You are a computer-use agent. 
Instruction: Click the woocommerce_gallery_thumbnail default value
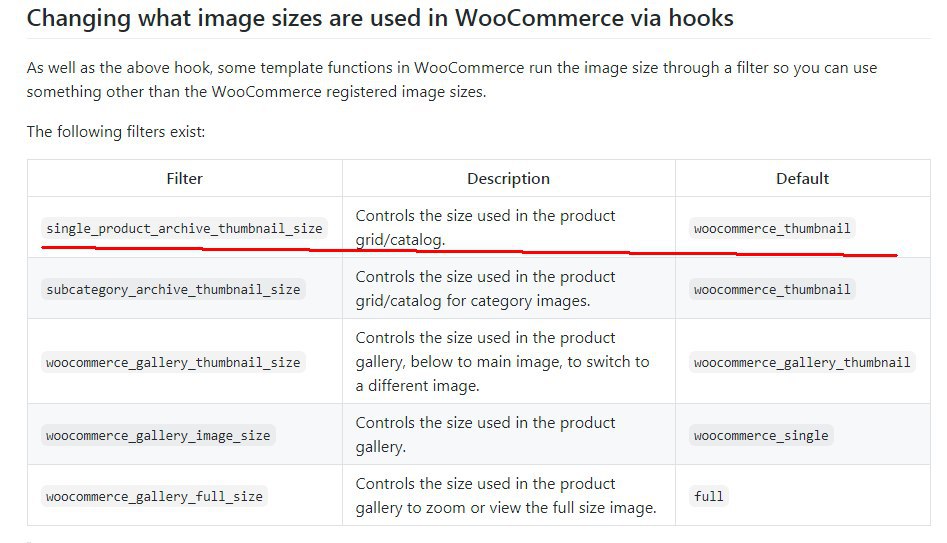point(802,362)
